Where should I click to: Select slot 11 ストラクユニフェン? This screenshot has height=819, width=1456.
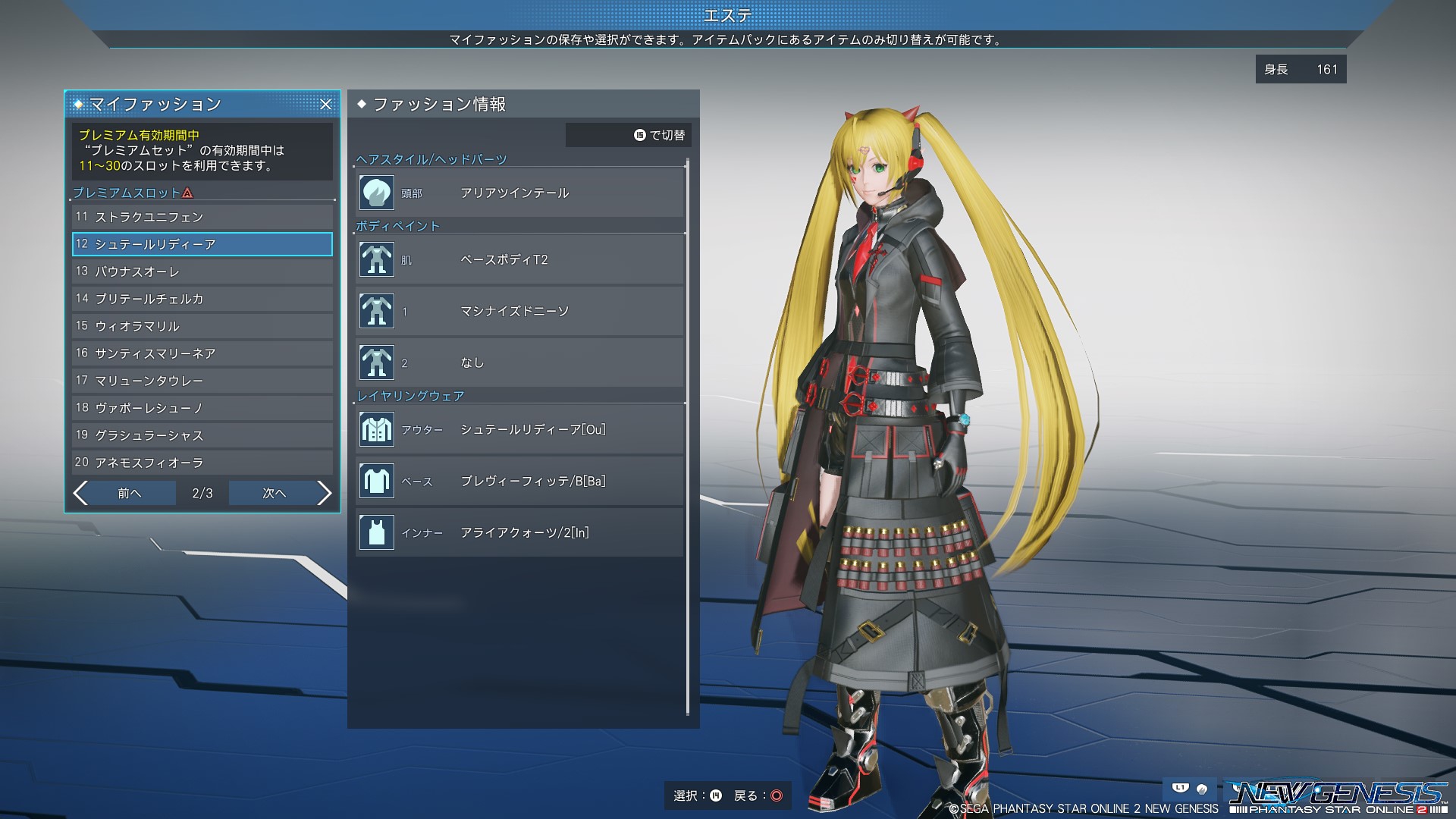point(202,217)
